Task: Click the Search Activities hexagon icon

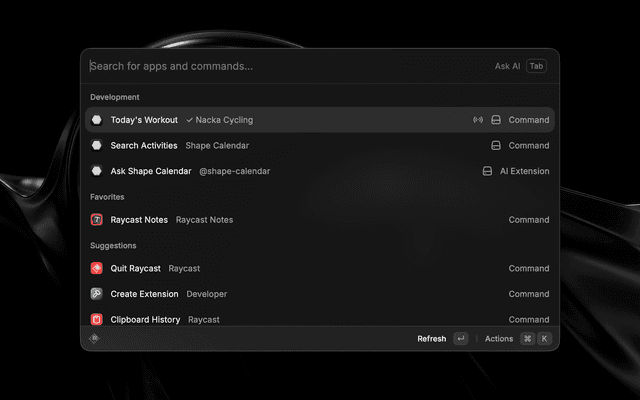Action: (97, 145)
